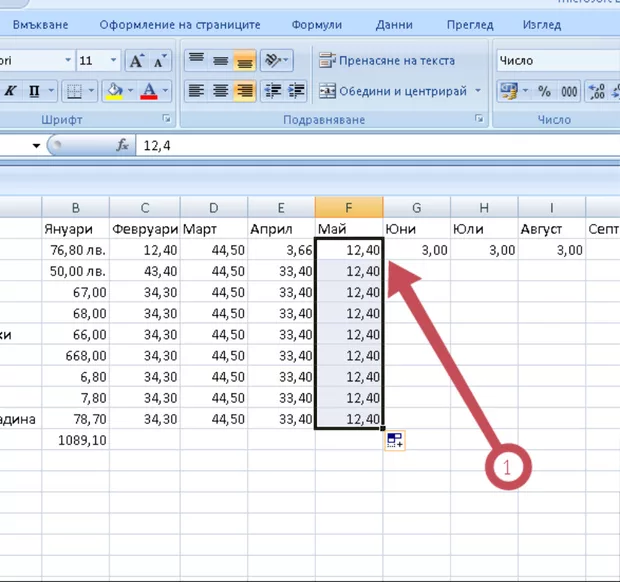Viewport: 620px width, 582px height.
Task: Select column B header
Action: pos(76,208)
